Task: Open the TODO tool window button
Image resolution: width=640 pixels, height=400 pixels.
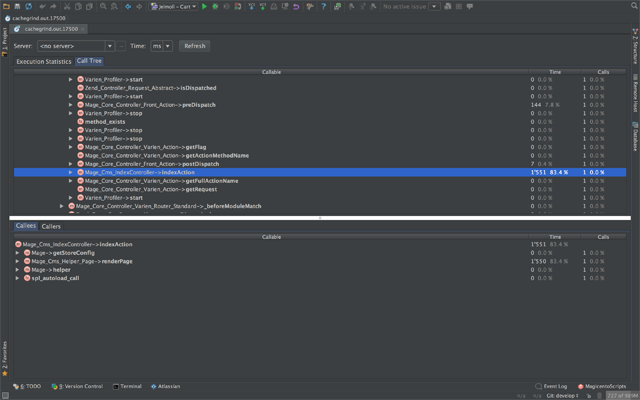Action: click(27, 386)
